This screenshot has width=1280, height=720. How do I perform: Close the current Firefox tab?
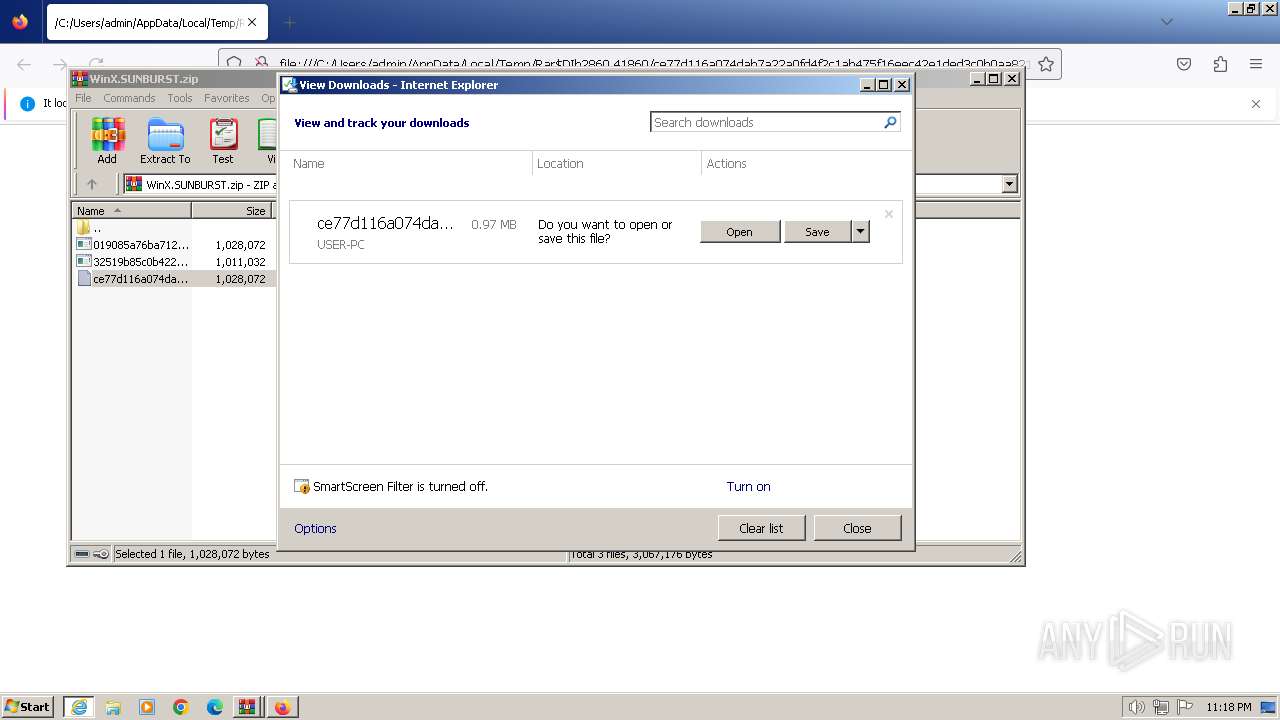pyautogui.click(x=251, y=22)
